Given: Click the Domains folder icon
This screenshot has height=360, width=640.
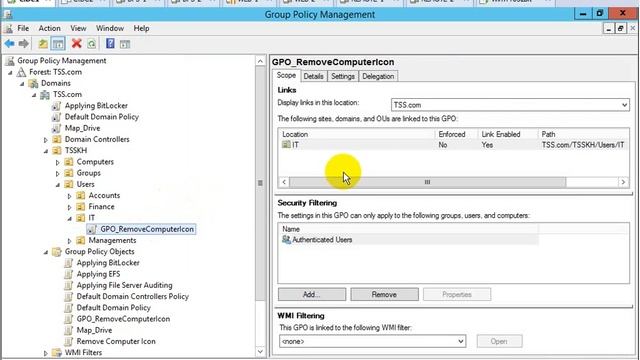Looking at the screenshot, I should click(x=33, y=83).
